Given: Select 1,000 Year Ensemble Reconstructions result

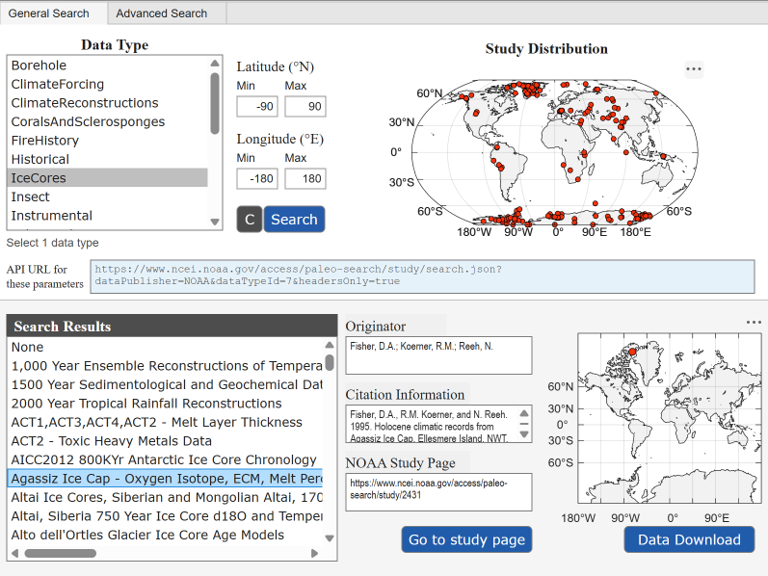Looking at the screenshot, I should click(166, 366).
